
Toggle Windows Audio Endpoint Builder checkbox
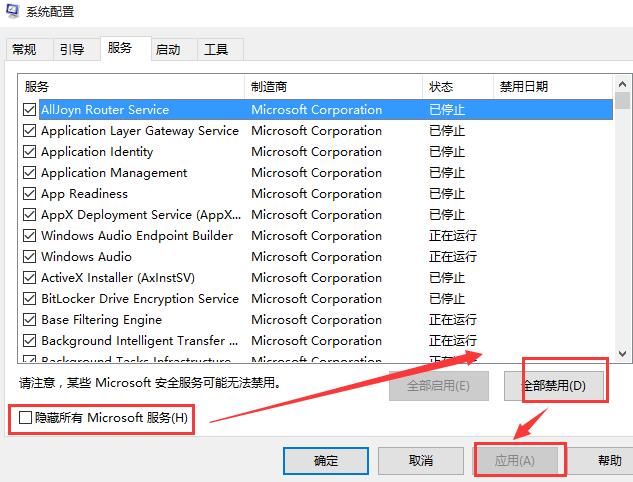pos(29,235)
